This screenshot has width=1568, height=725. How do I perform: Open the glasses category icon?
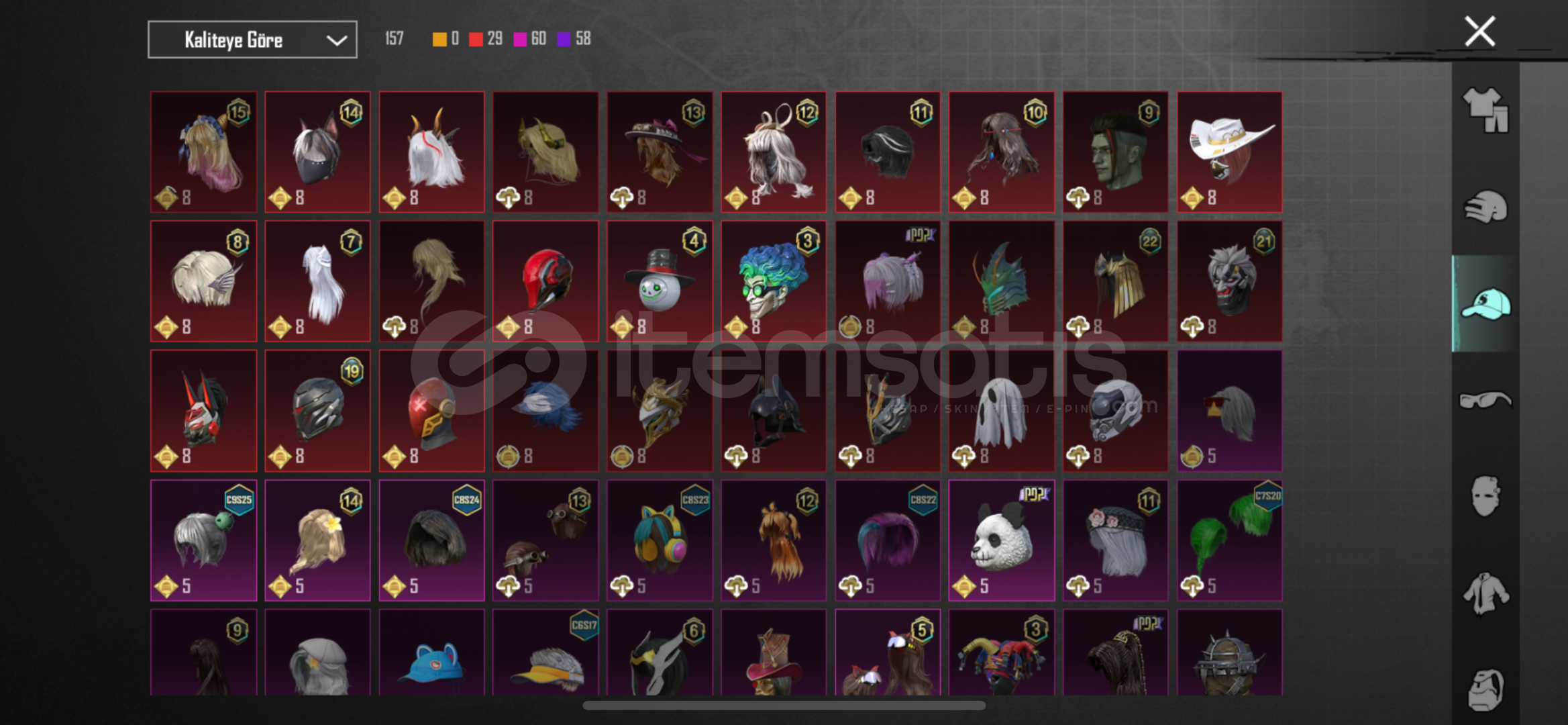click(x=1485, y=401)
